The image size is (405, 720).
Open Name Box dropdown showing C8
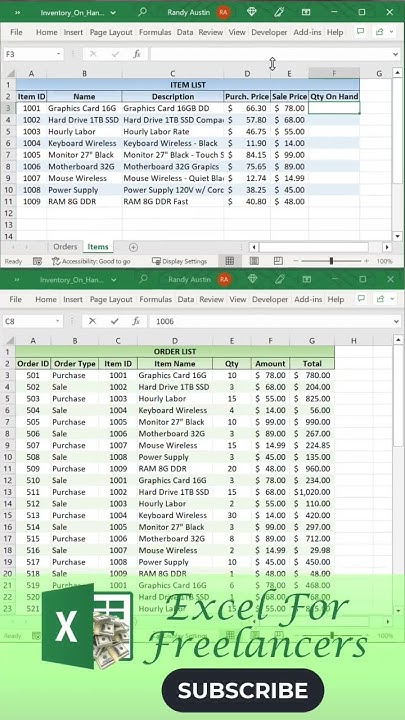[58, 321]
